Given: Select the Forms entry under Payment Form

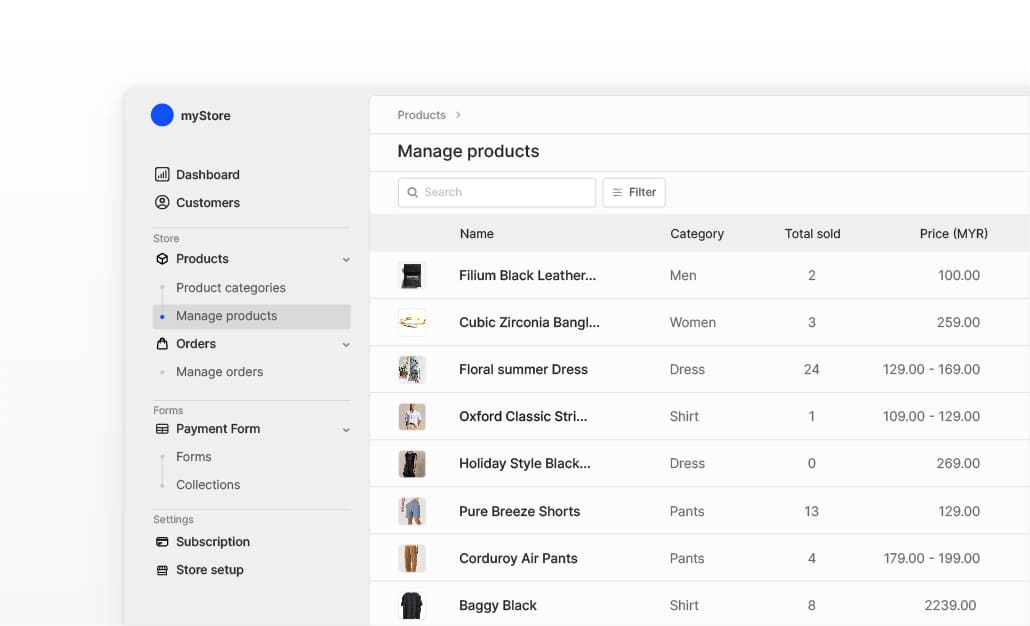Looking at the screenshot, I should coord(193,456).
